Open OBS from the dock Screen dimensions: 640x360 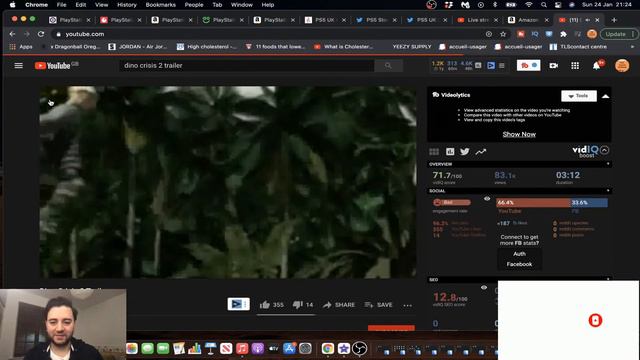click(x=360, y=349)
